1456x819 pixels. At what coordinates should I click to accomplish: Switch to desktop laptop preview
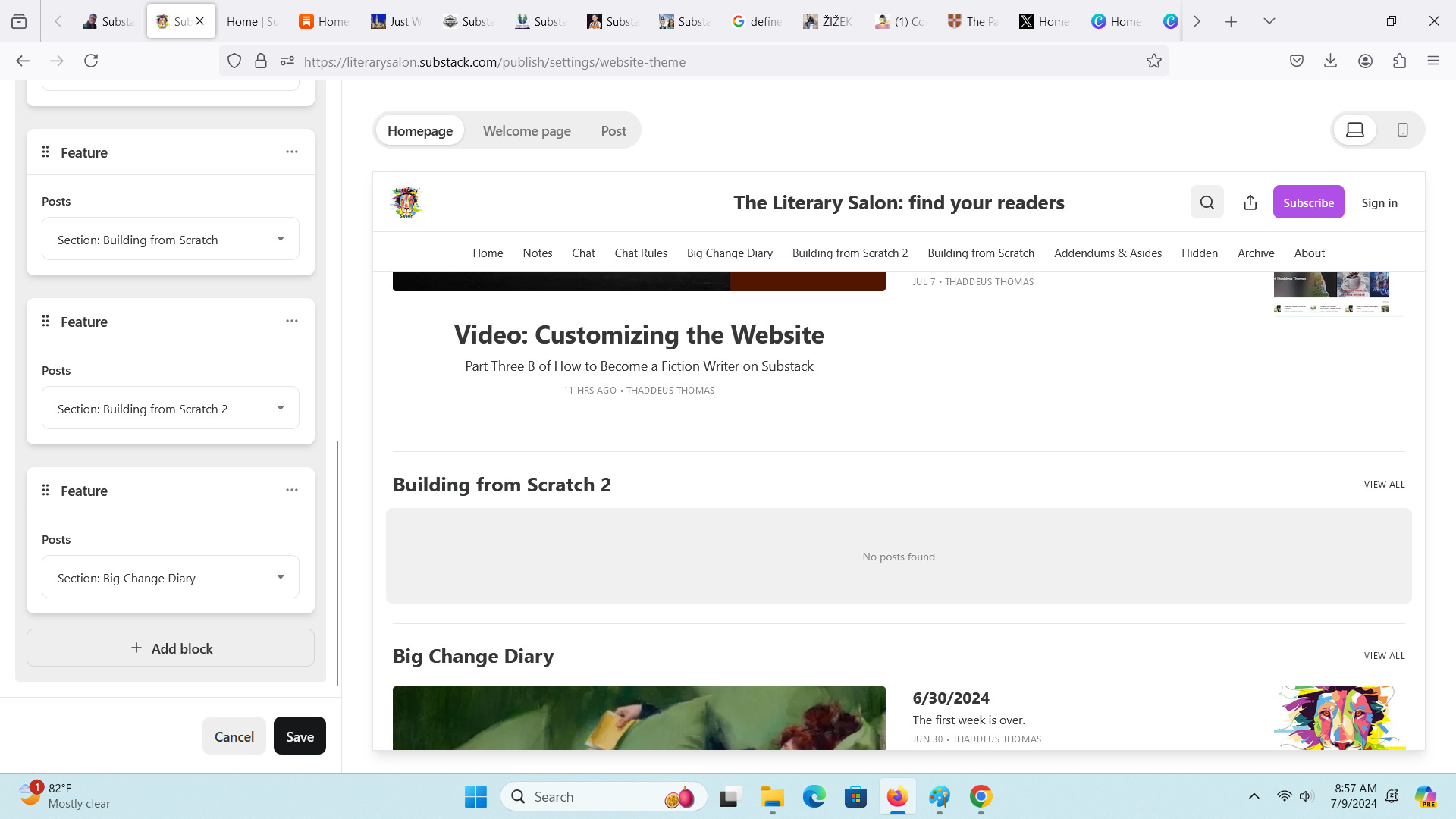(1355, 130)
